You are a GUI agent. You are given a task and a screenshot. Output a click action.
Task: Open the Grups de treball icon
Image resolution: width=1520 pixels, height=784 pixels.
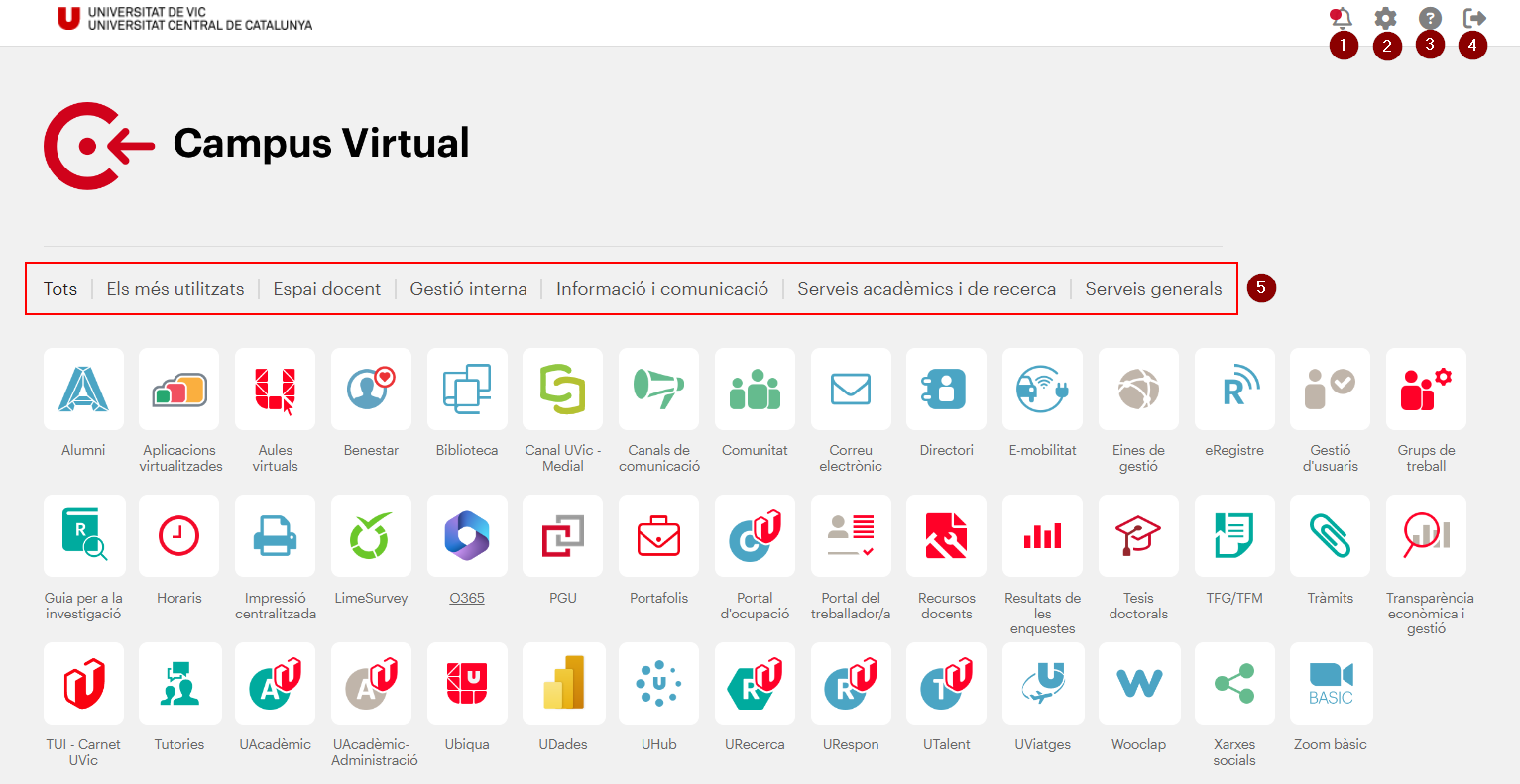(x=1426, y=389)
